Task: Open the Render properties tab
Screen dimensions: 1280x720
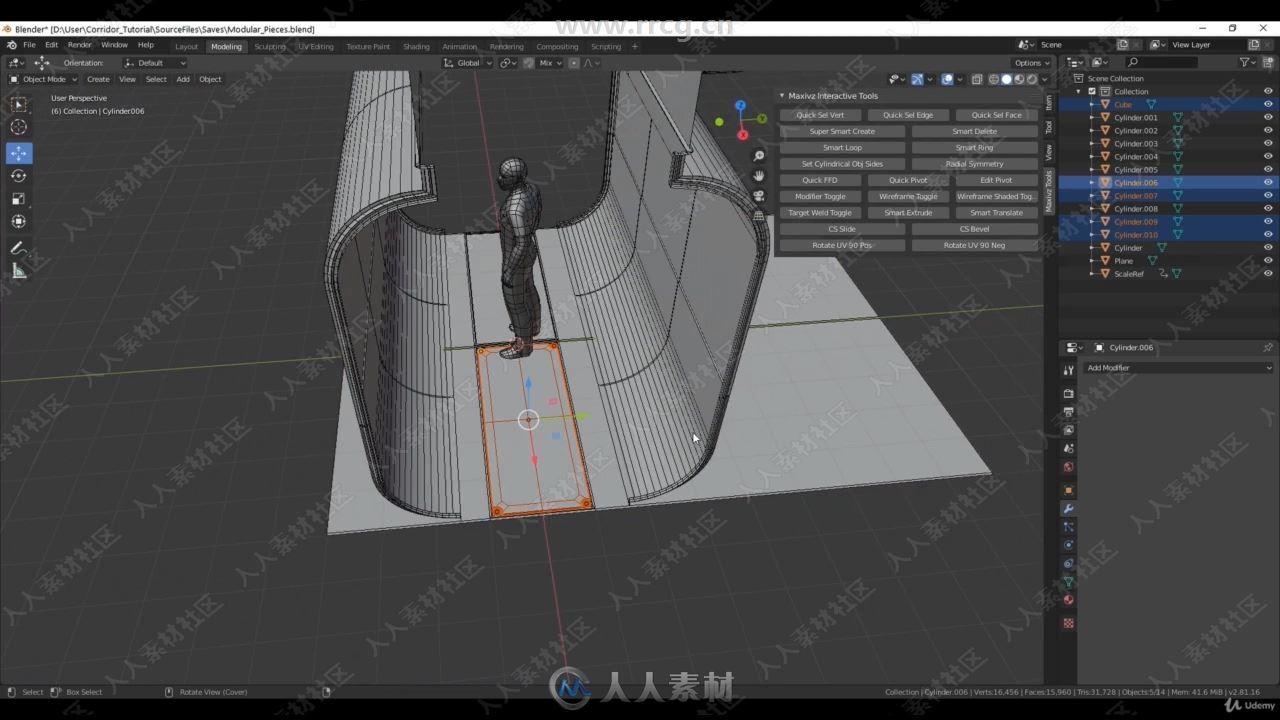Action: point(1068,393)
